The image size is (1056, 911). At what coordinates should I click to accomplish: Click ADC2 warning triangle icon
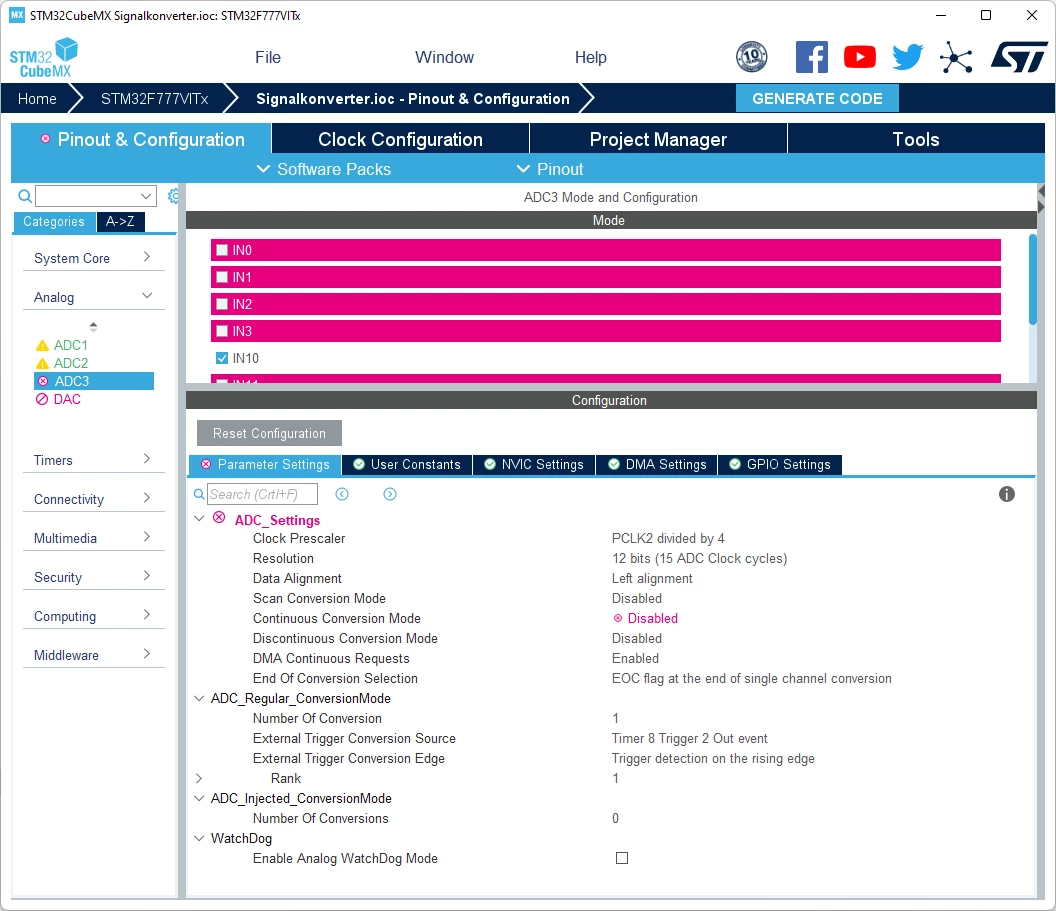[x=42, y=364]
